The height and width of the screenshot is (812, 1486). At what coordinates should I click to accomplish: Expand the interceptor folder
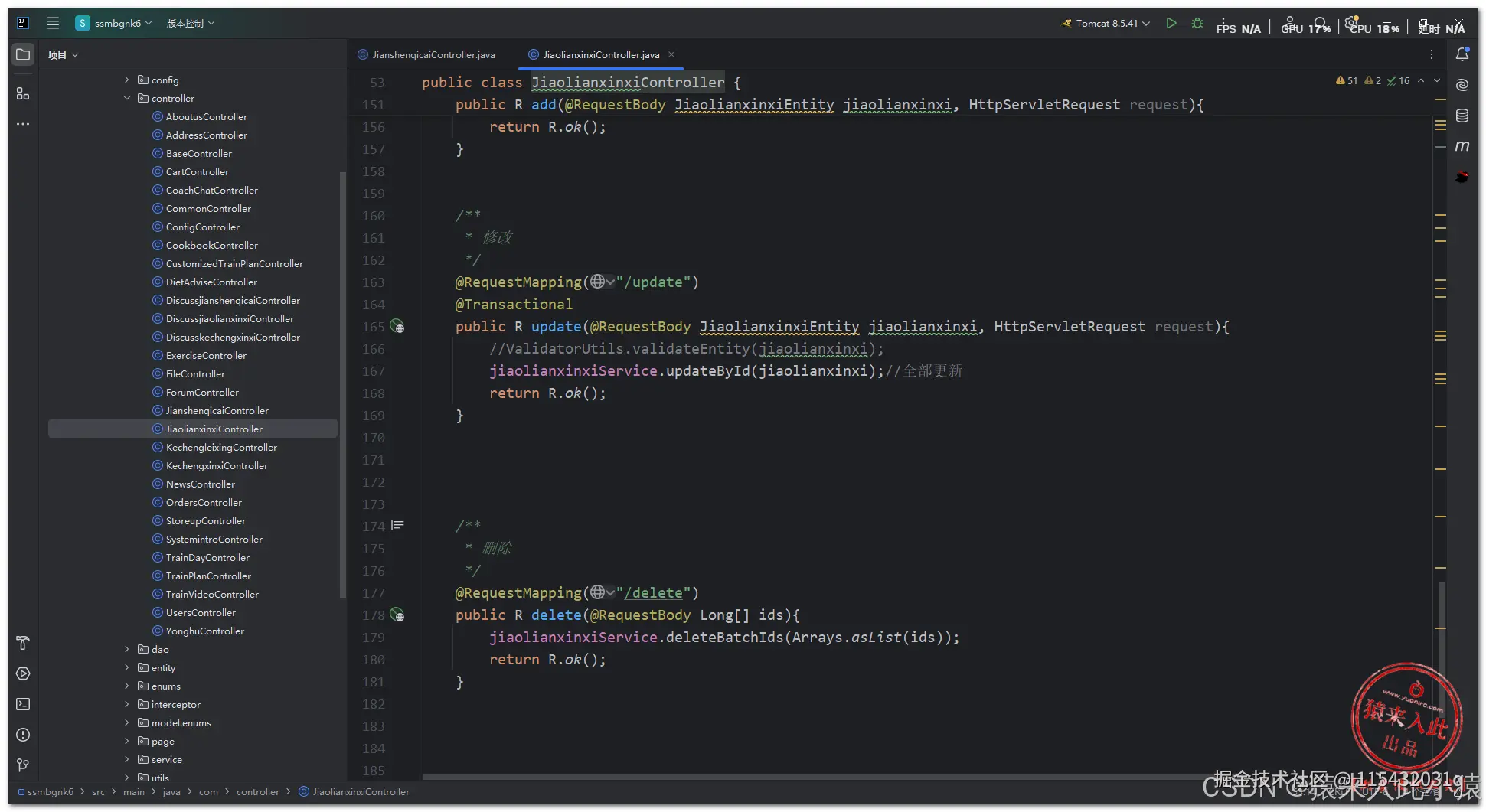coord(127,704)
